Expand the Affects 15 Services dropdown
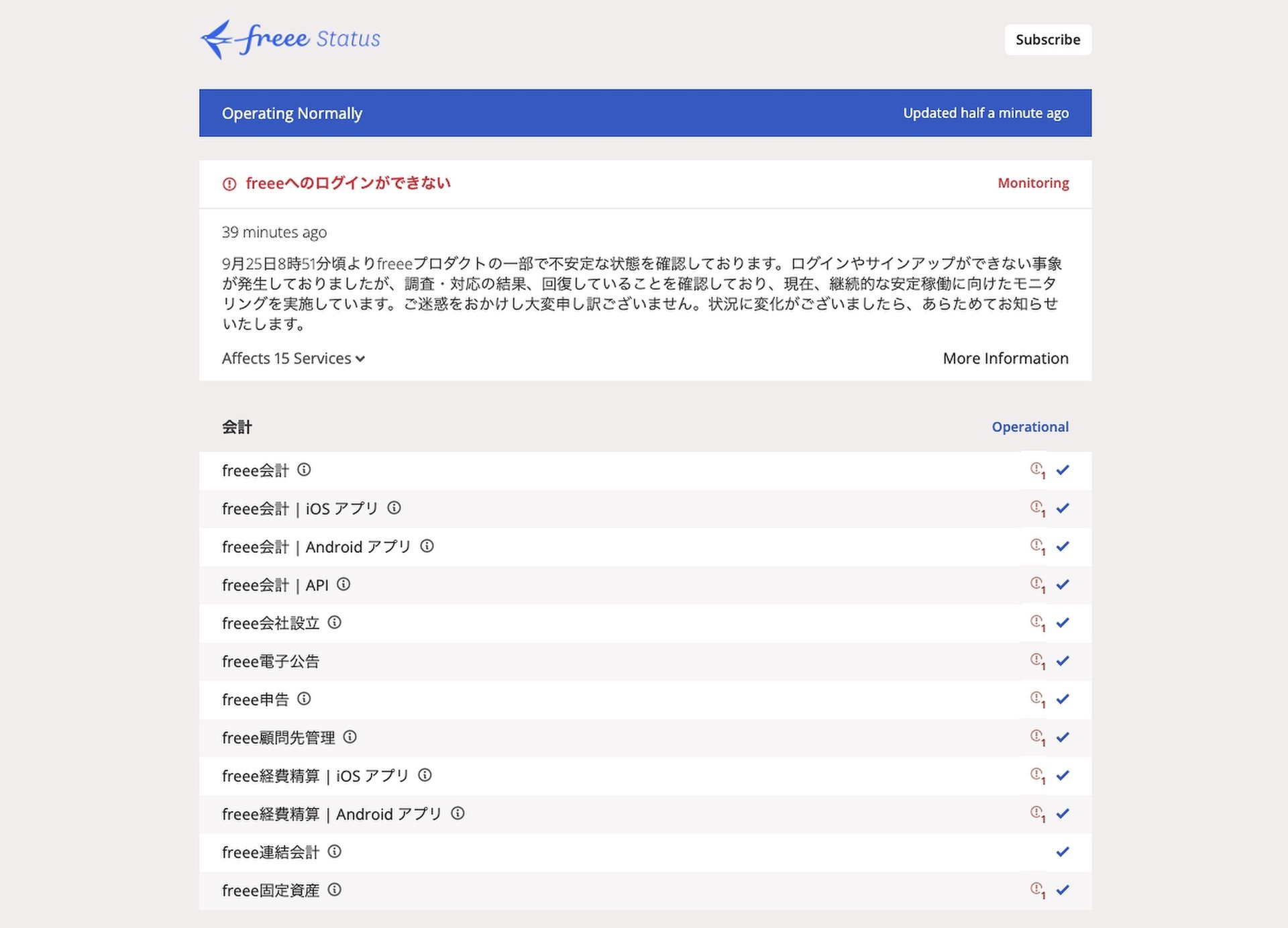1288x928 pixels. pyautogui.click(x=293, y=358)
